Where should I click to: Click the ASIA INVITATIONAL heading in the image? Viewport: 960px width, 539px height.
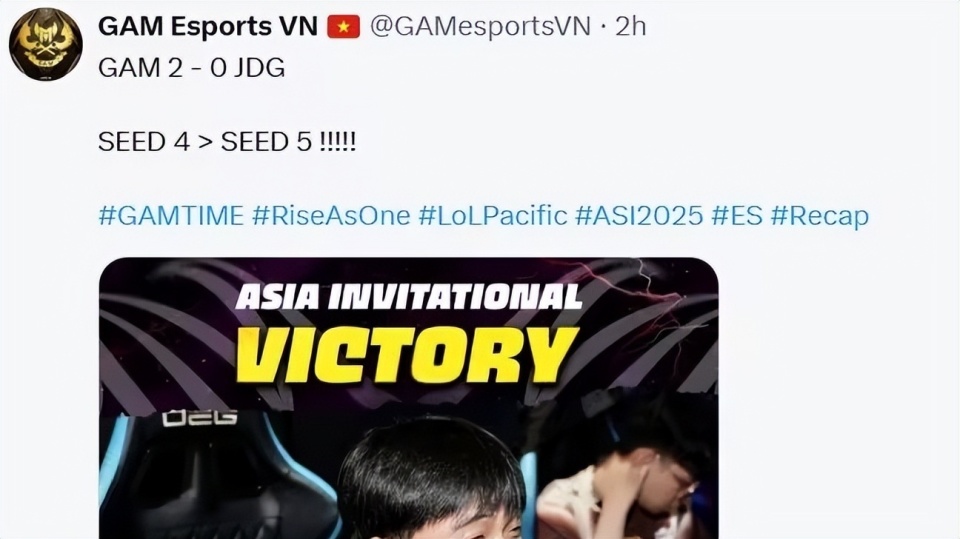[x=408, y=298]
